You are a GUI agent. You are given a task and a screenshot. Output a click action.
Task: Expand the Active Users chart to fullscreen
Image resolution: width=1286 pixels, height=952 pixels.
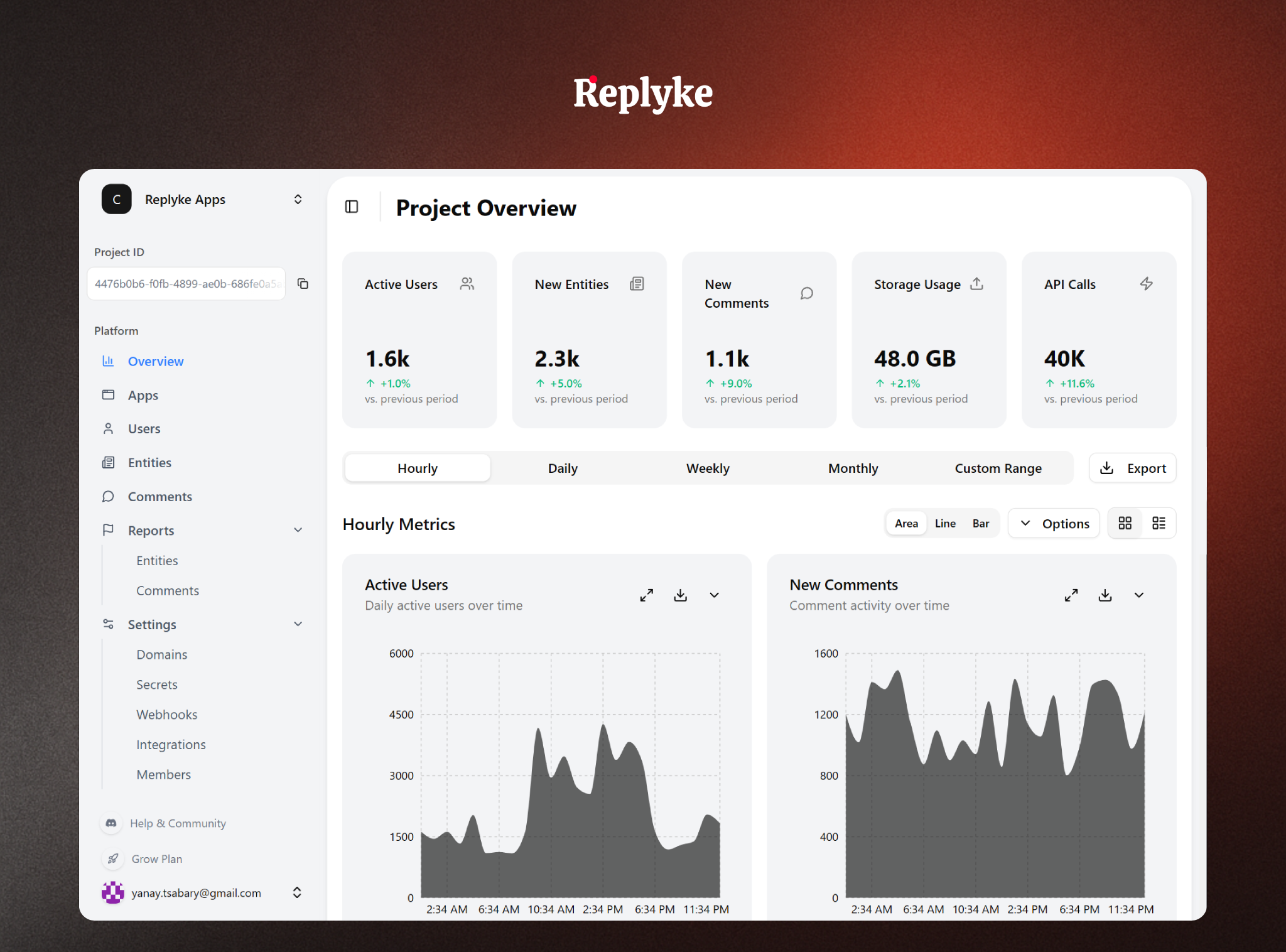pyautogui.click(x=647, y=595)
